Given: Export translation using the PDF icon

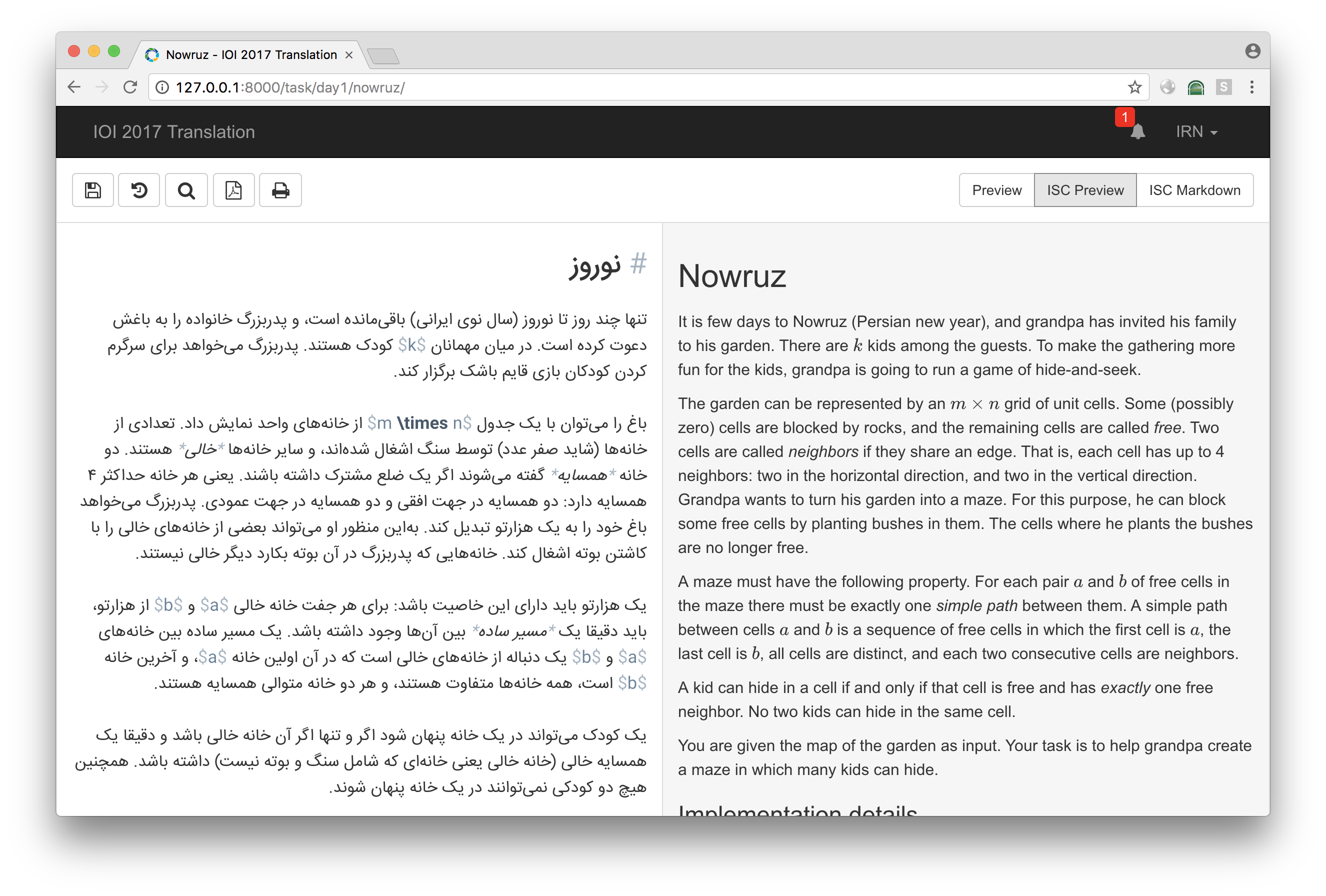Looking at the screenshot, I should 233,190.
